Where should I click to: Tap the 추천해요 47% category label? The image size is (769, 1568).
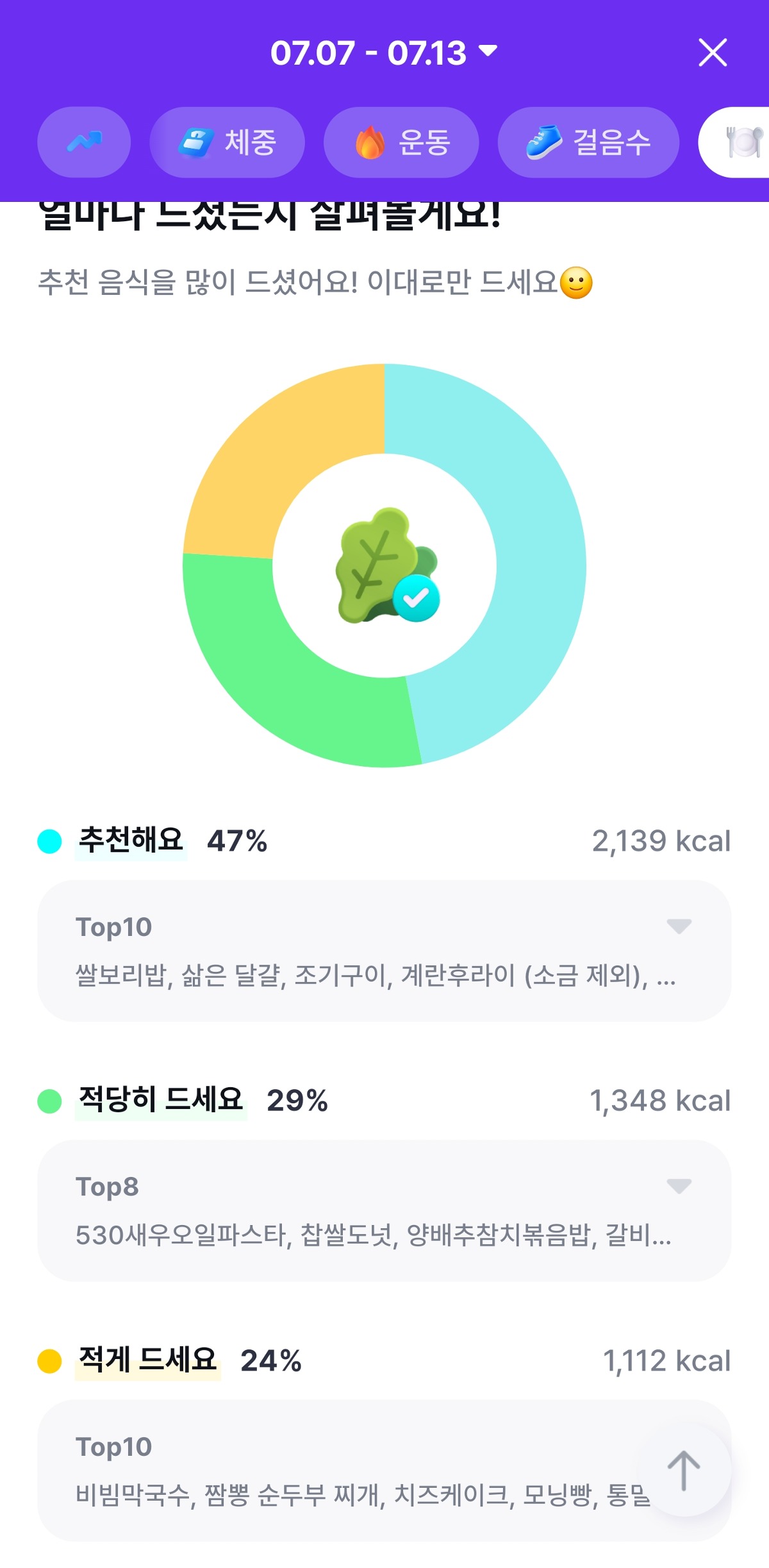[x=172, y=841]
